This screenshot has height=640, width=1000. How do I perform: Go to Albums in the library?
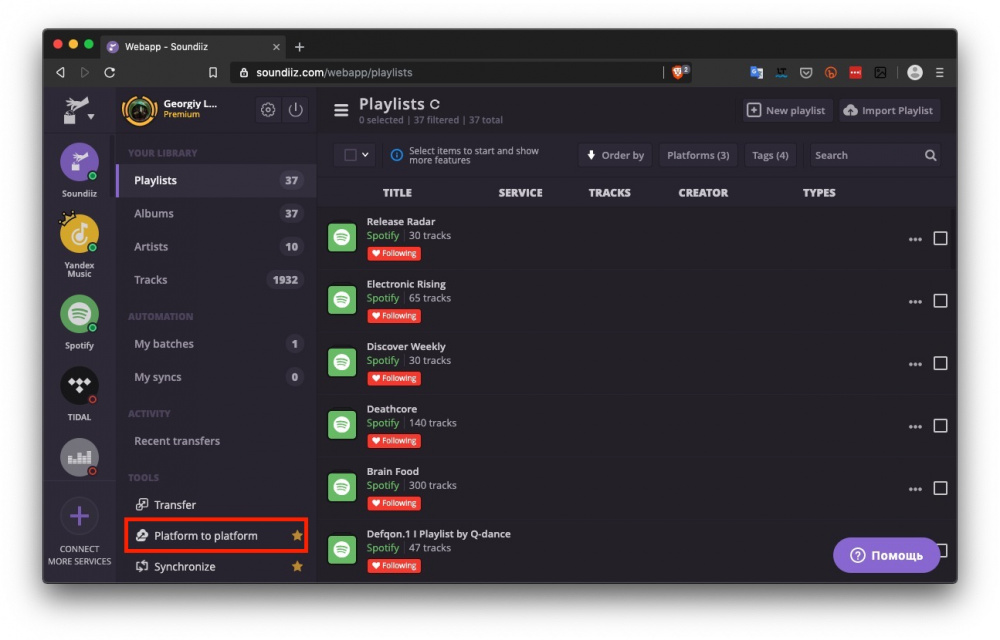[154, 213]
